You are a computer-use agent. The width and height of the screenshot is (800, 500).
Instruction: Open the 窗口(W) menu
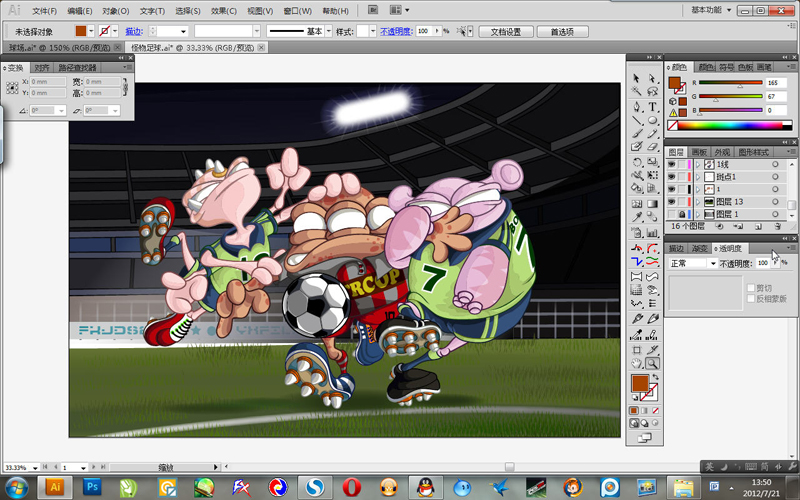point(297,11)
